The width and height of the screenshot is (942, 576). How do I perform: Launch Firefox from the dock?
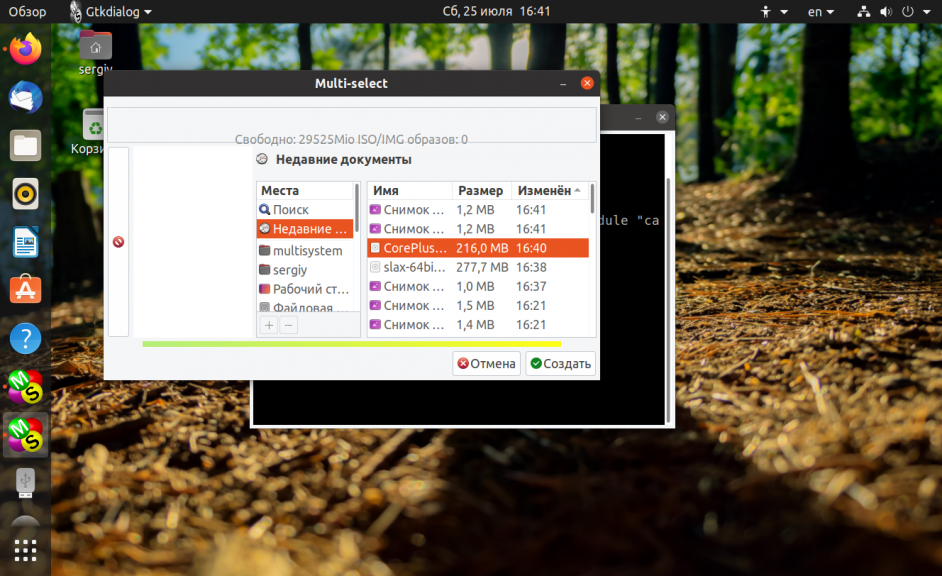pos(26,49)
